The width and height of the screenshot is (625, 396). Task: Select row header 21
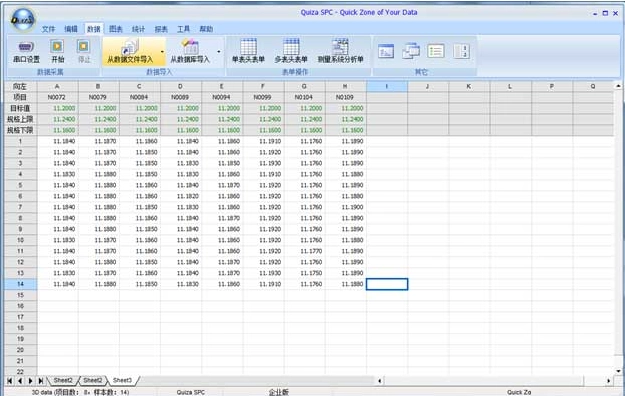coord(20,361)
